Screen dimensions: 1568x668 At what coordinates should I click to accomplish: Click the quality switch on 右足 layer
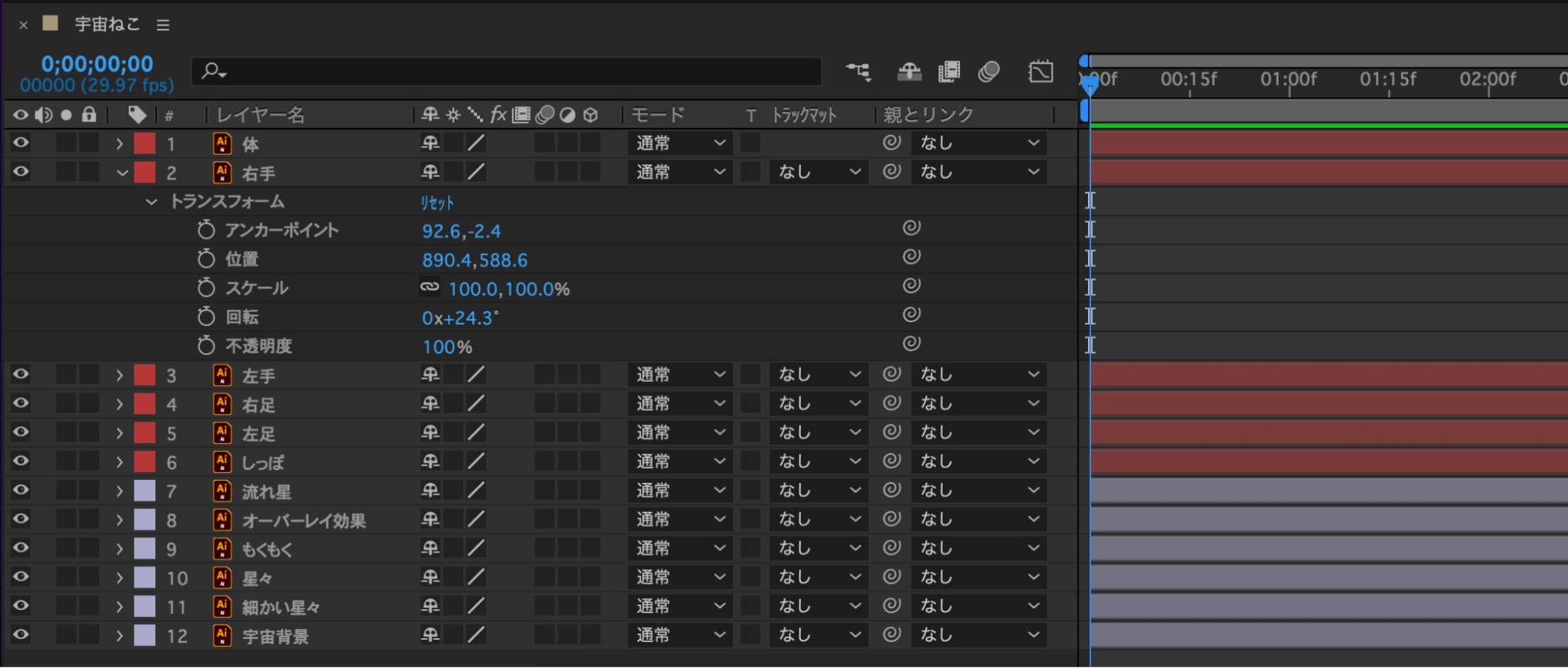[476, 404]
